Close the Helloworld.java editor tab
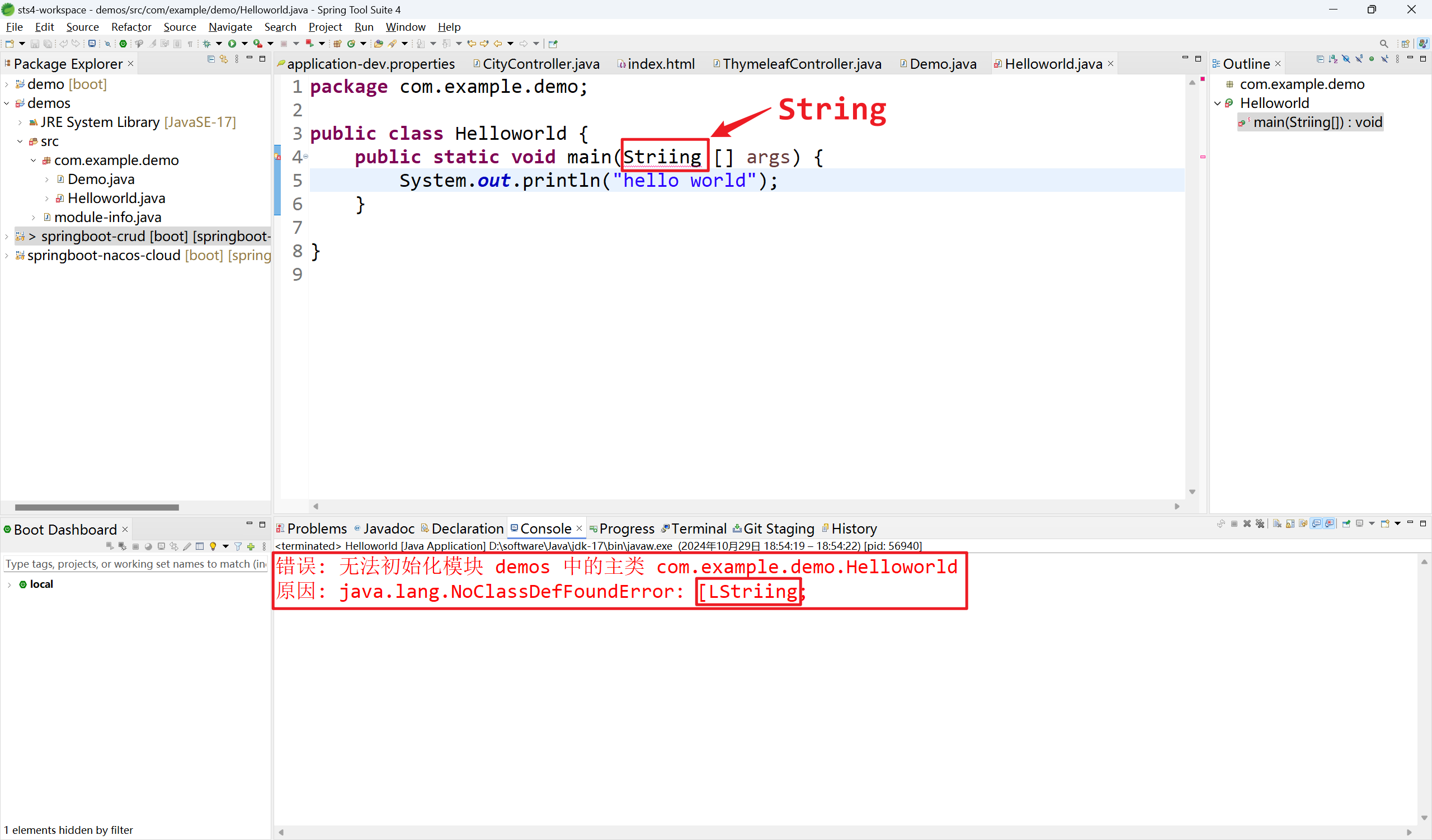This screenshot has width=1432, height=840. (x=1110, y=64)
